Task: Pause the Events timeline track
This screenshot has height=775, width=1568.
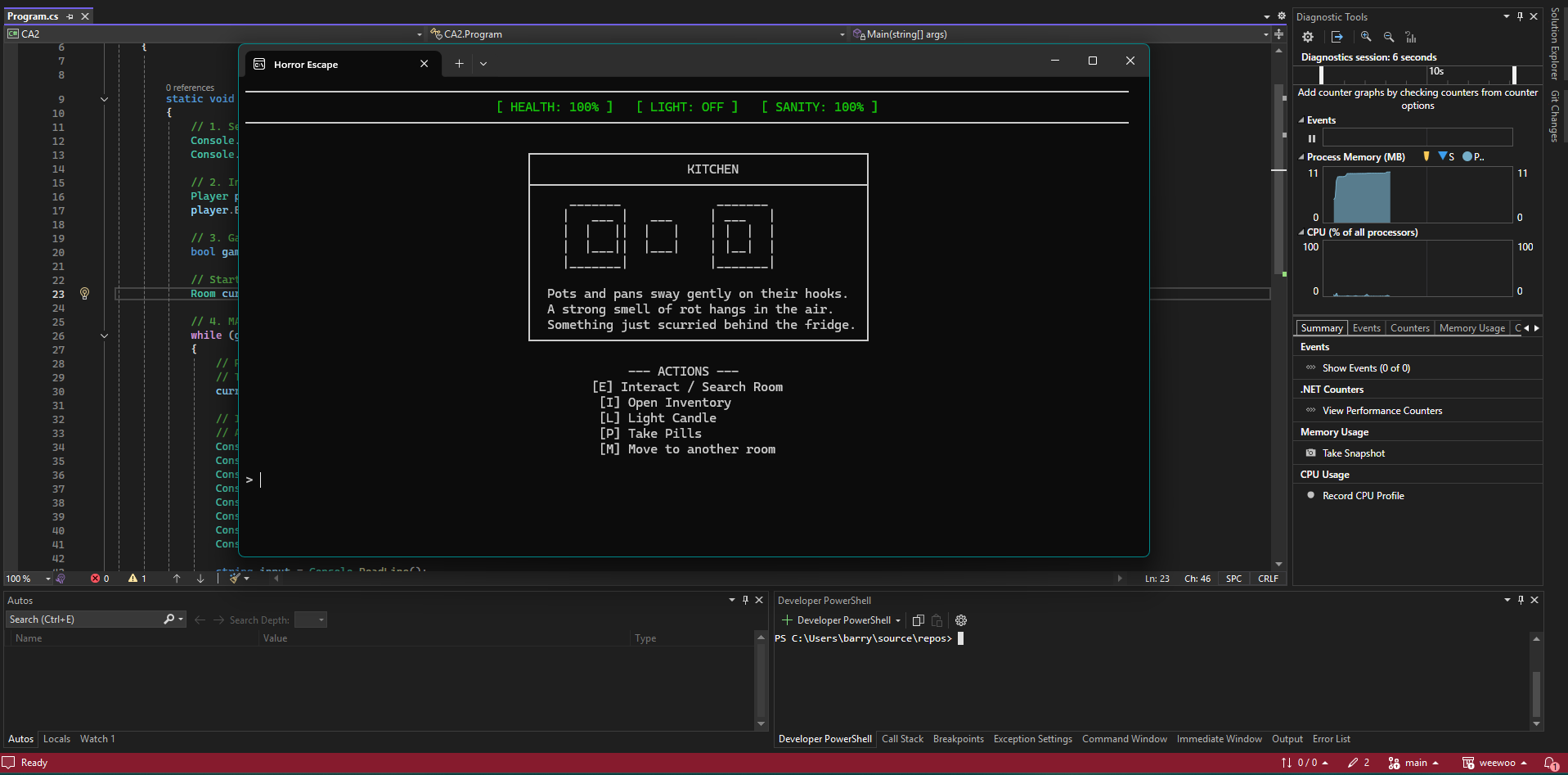Action: (1312, 138)
